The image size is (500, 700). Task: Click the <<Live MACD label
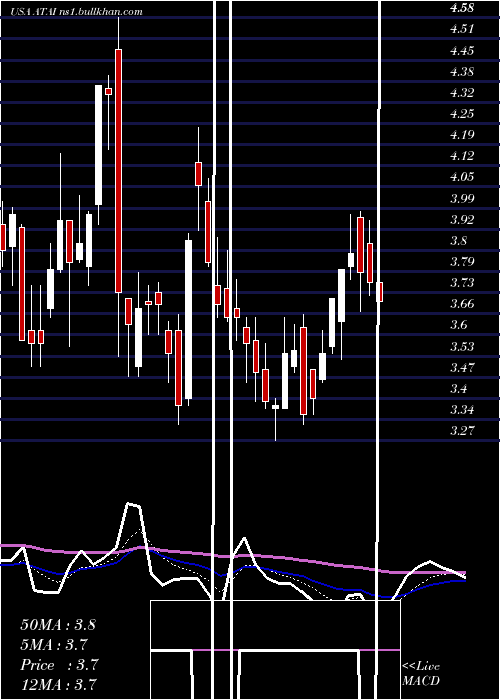point(421,673)
